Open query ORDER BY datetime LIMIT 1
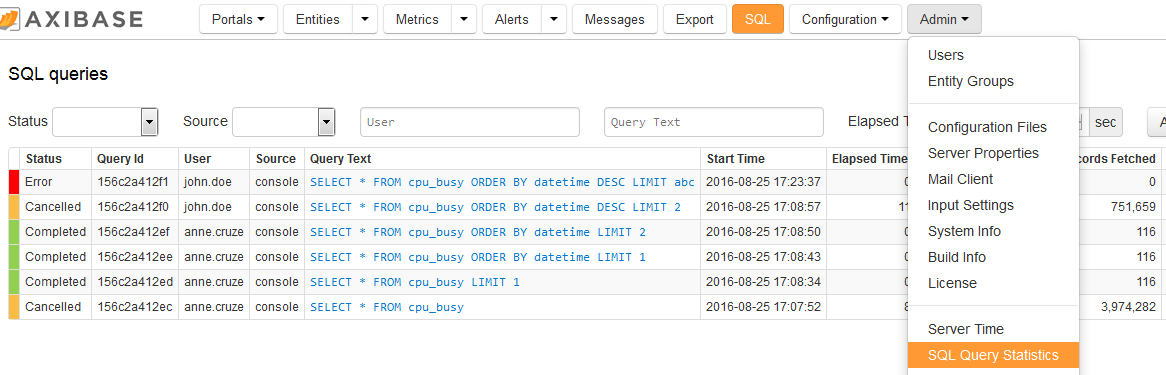This screenshot has height=375, width=1166. (478, 257)
